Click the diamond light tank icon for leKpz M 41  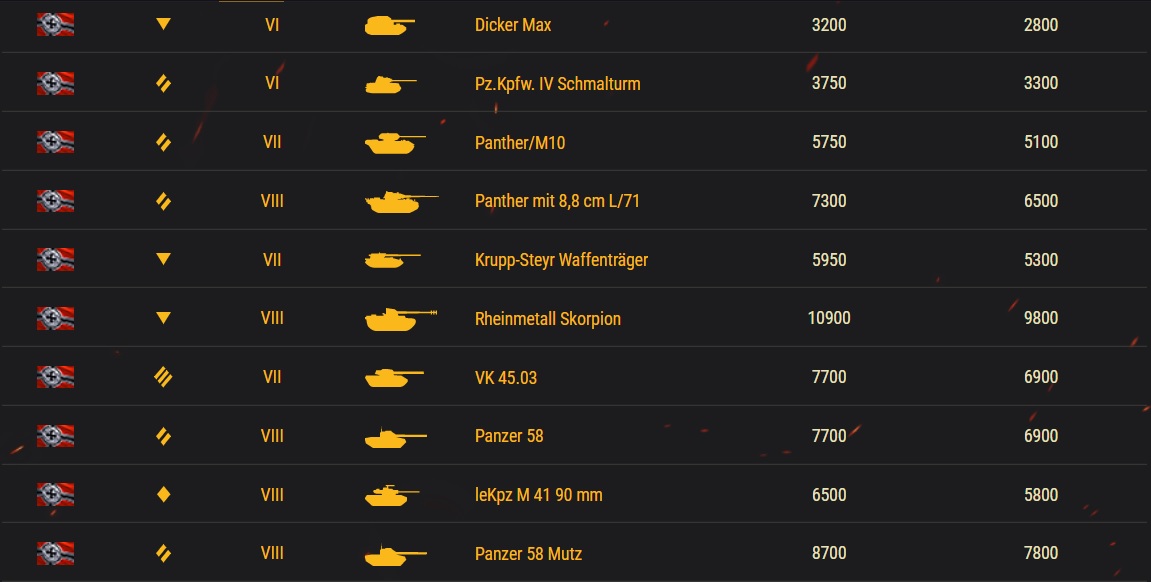[164, 495]
